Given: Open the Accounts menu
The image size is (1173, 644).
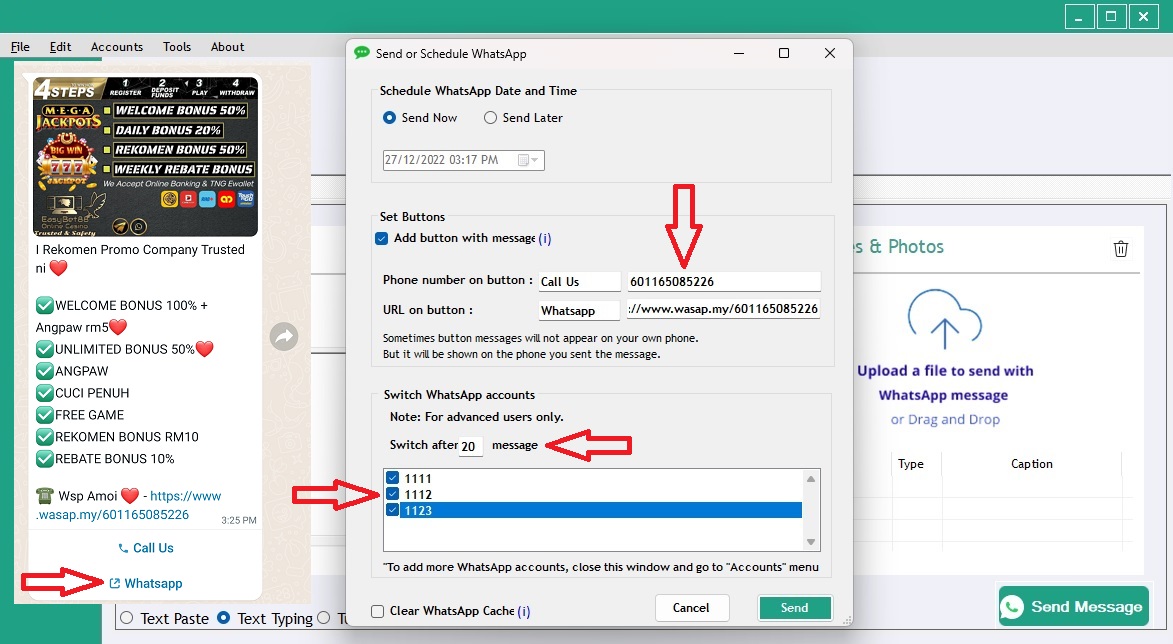Looking at the screenshot, I should 117,46.
